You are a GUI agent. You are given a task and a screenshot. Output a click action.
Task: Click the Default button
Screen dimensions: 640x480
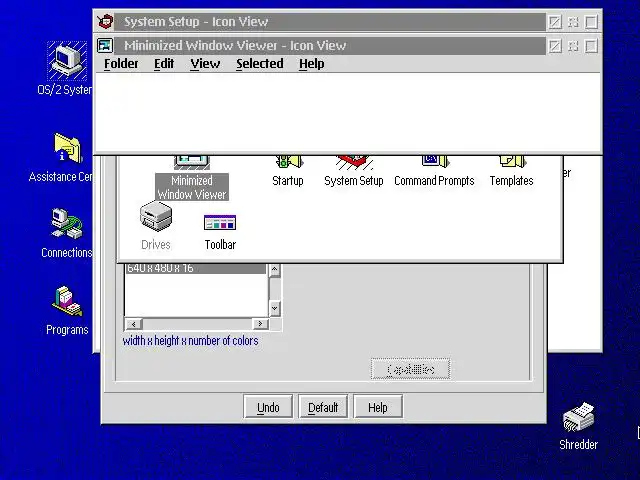coord(323,407)
